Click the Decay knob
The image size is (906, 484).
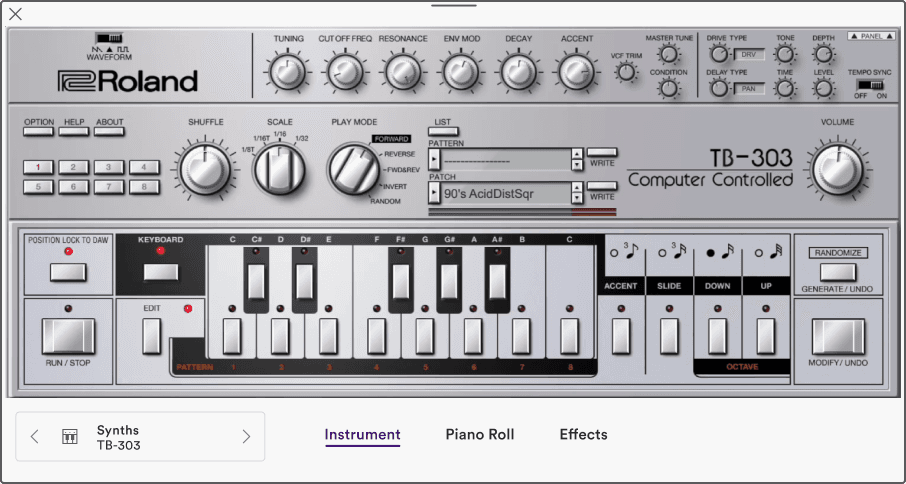(518, 73)
